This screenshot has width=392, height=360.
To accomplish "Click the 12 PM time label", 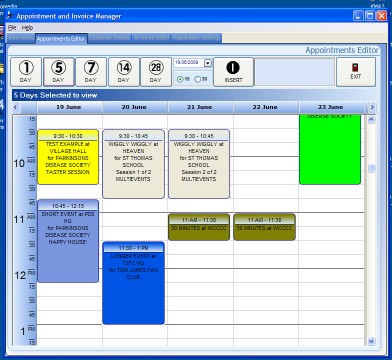I will coord(24,275).
